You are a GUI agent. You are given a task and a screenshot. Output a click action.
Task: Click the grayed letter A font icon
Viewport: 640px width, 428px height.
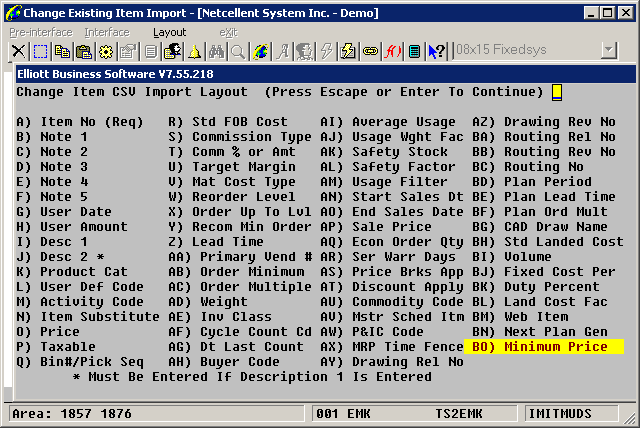pyautogui.click(x=282, y=51)
